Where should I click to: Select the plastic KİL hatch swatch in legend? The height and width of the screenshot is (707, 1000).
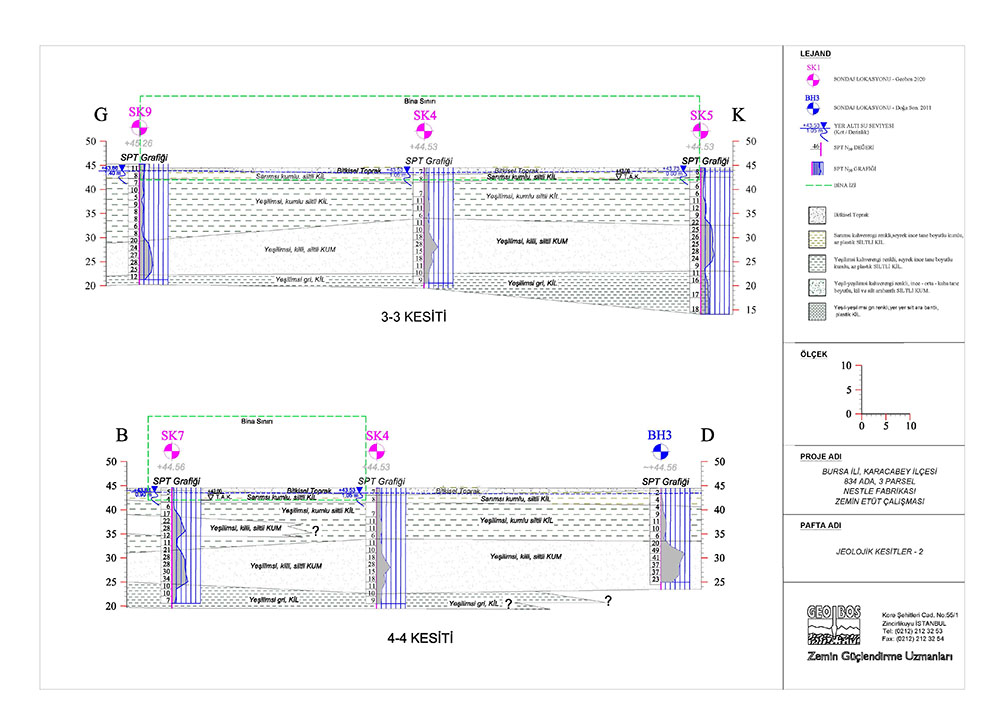tap(818, 310)
